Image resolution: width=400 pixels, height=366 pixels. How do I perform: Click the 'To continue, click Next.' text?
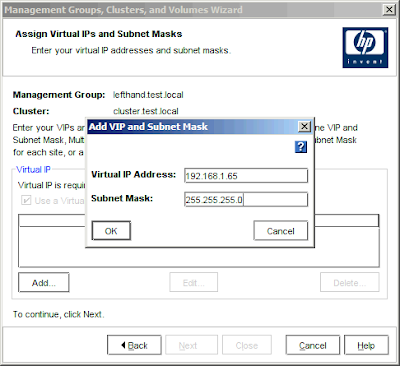[x=59, y=314]
